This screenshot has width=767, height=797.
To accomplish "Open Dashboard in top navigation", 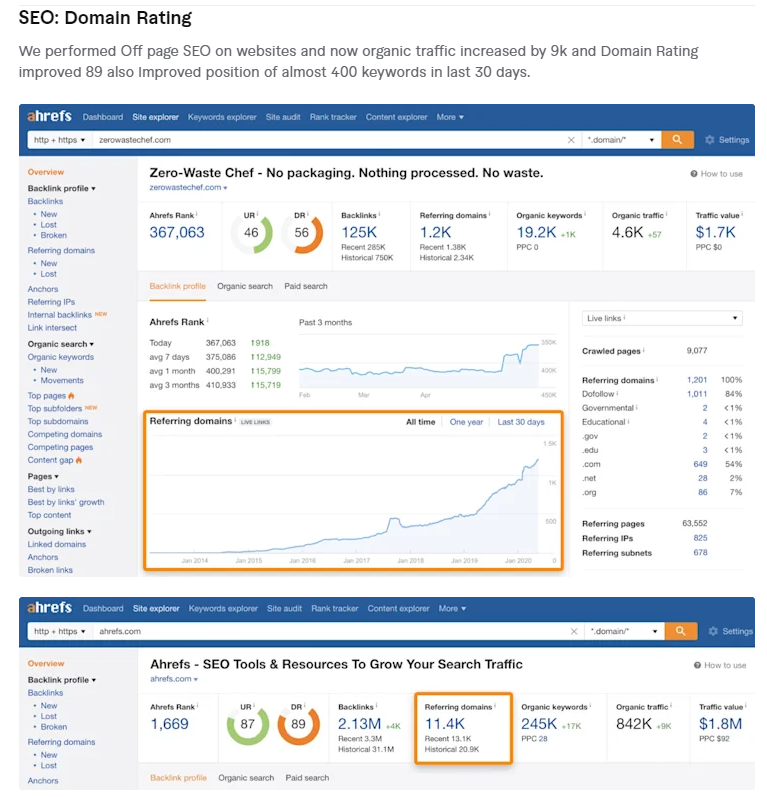I will (103, 117).
